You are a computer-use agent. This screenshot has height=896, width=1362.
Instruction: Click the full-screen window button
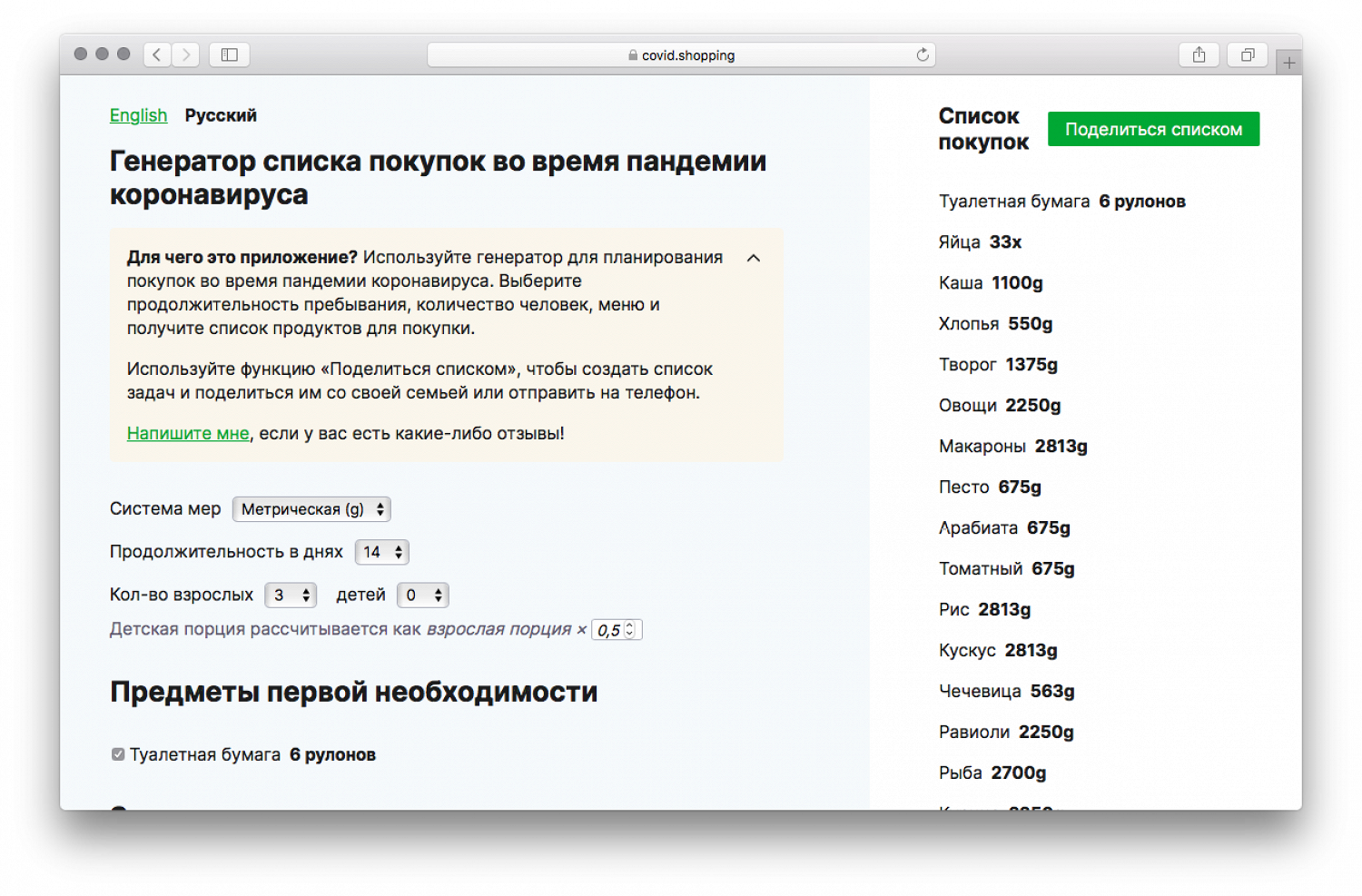pos(123,54)
